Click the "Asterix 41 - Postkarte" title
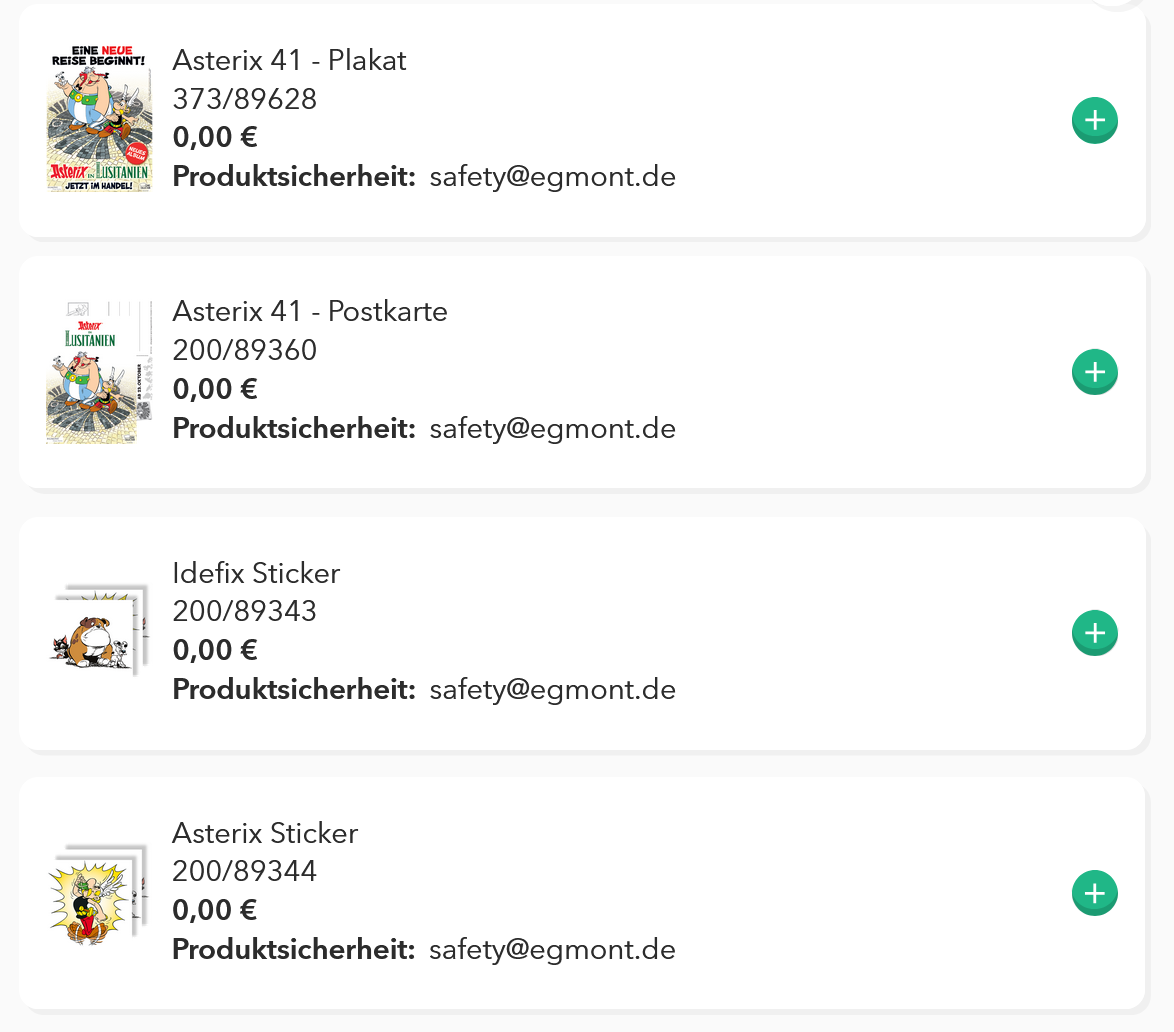The height and width of the screenshot is (1032, 1174). click(x=310, y=312)
